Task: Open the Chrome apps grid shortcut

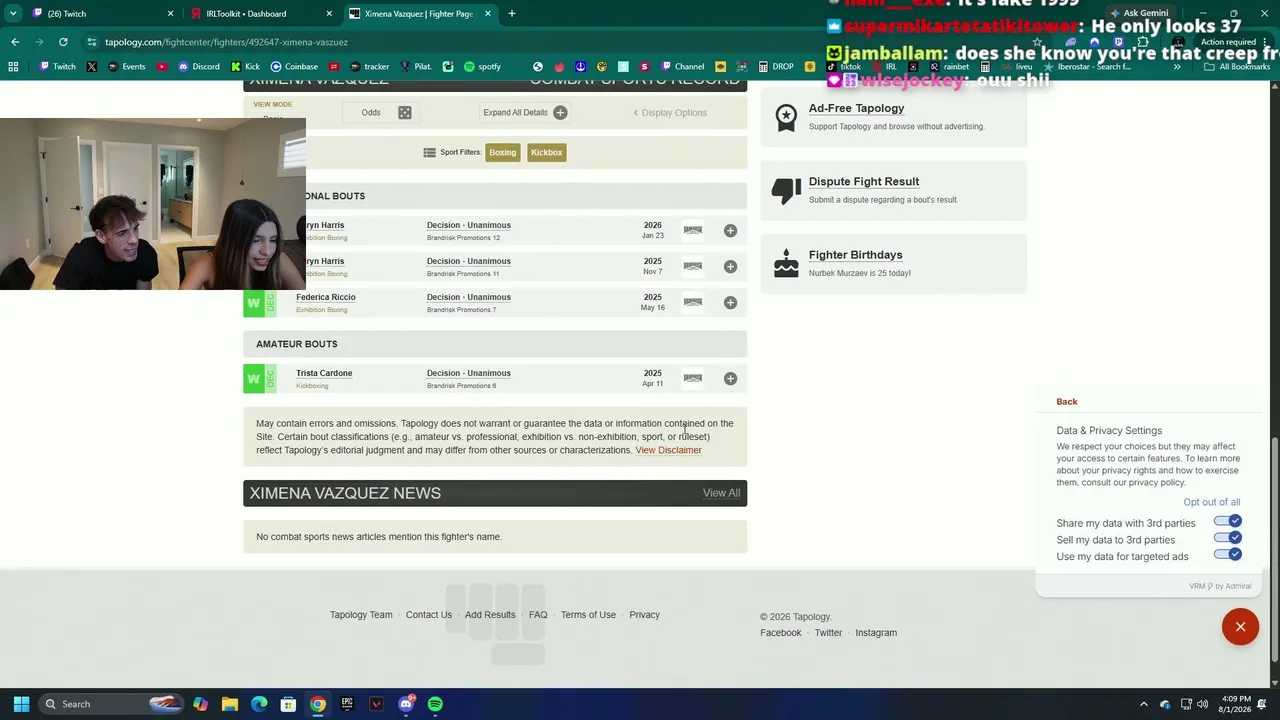Action: click(x=13, y=67)
